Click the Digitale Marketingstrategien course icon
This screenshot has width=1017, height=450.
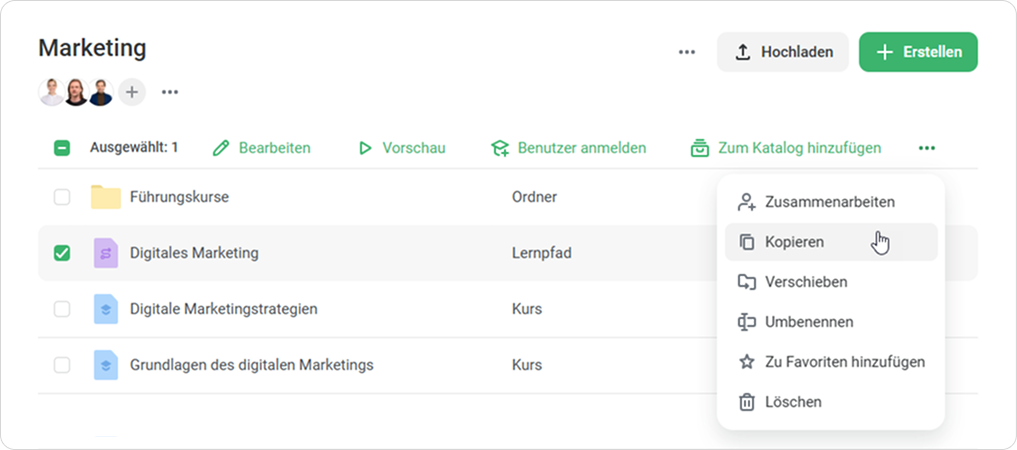pos(105,309)
